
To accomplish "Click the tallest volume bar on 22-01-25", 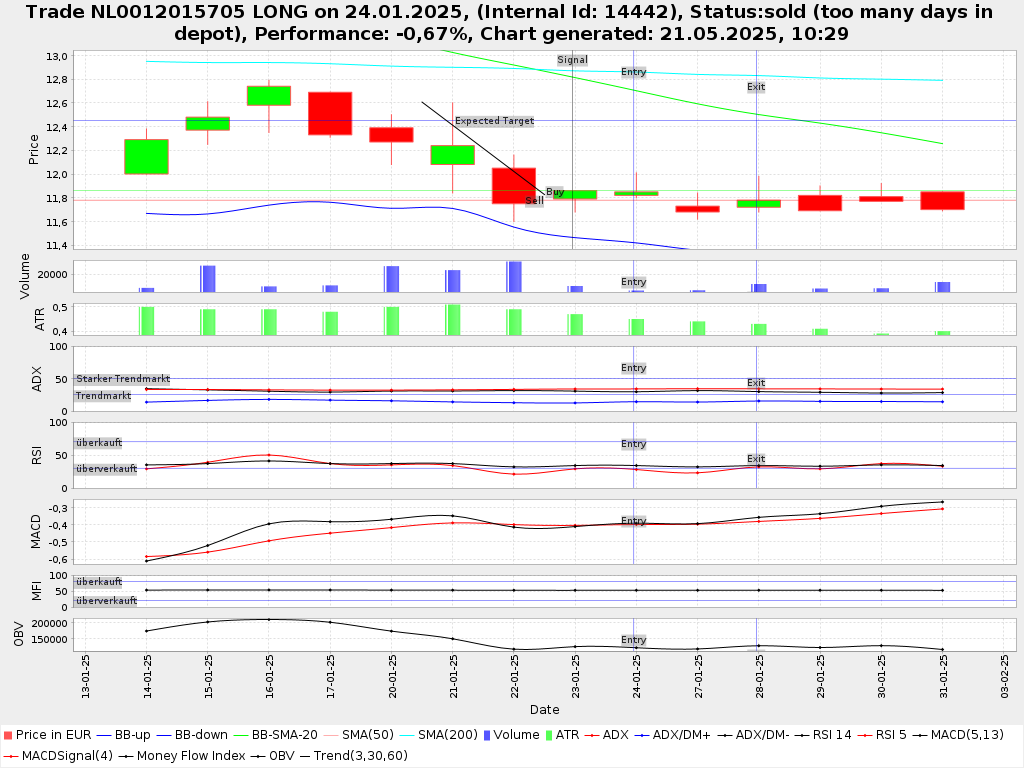I will click(514, 276).
